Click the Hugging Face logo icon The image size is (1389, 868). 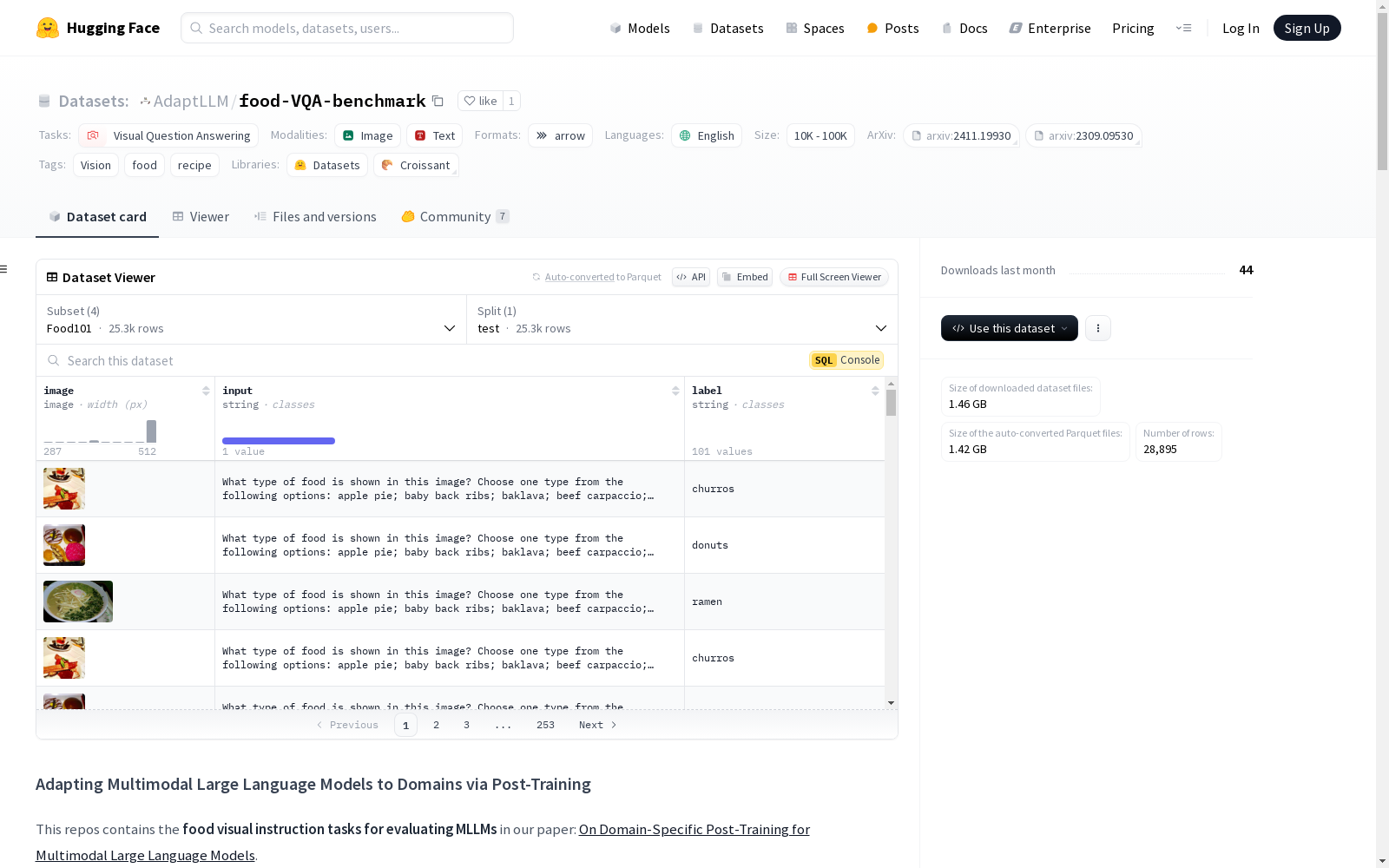tap(48, 28)
